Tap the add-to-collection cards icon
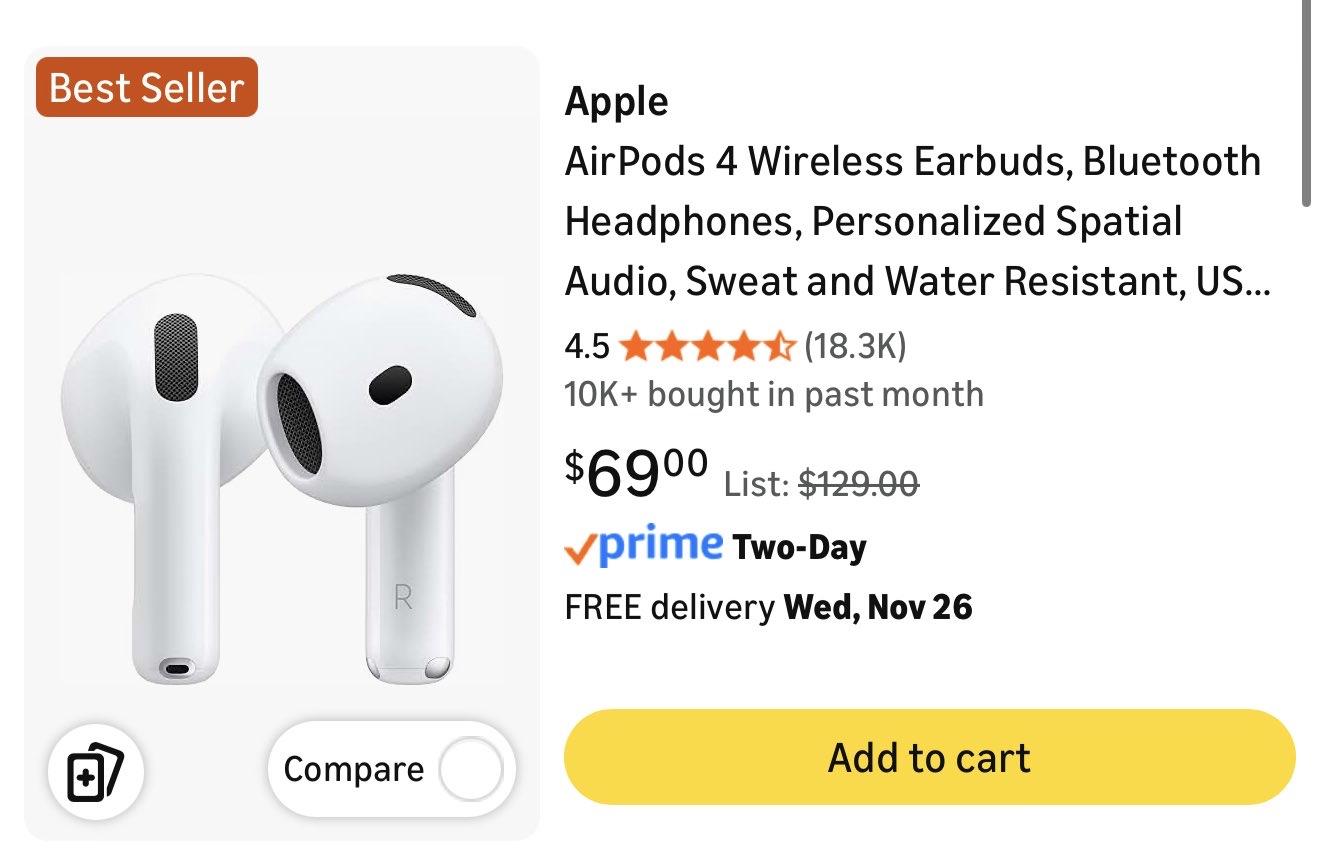 click(x=96, y=772)
